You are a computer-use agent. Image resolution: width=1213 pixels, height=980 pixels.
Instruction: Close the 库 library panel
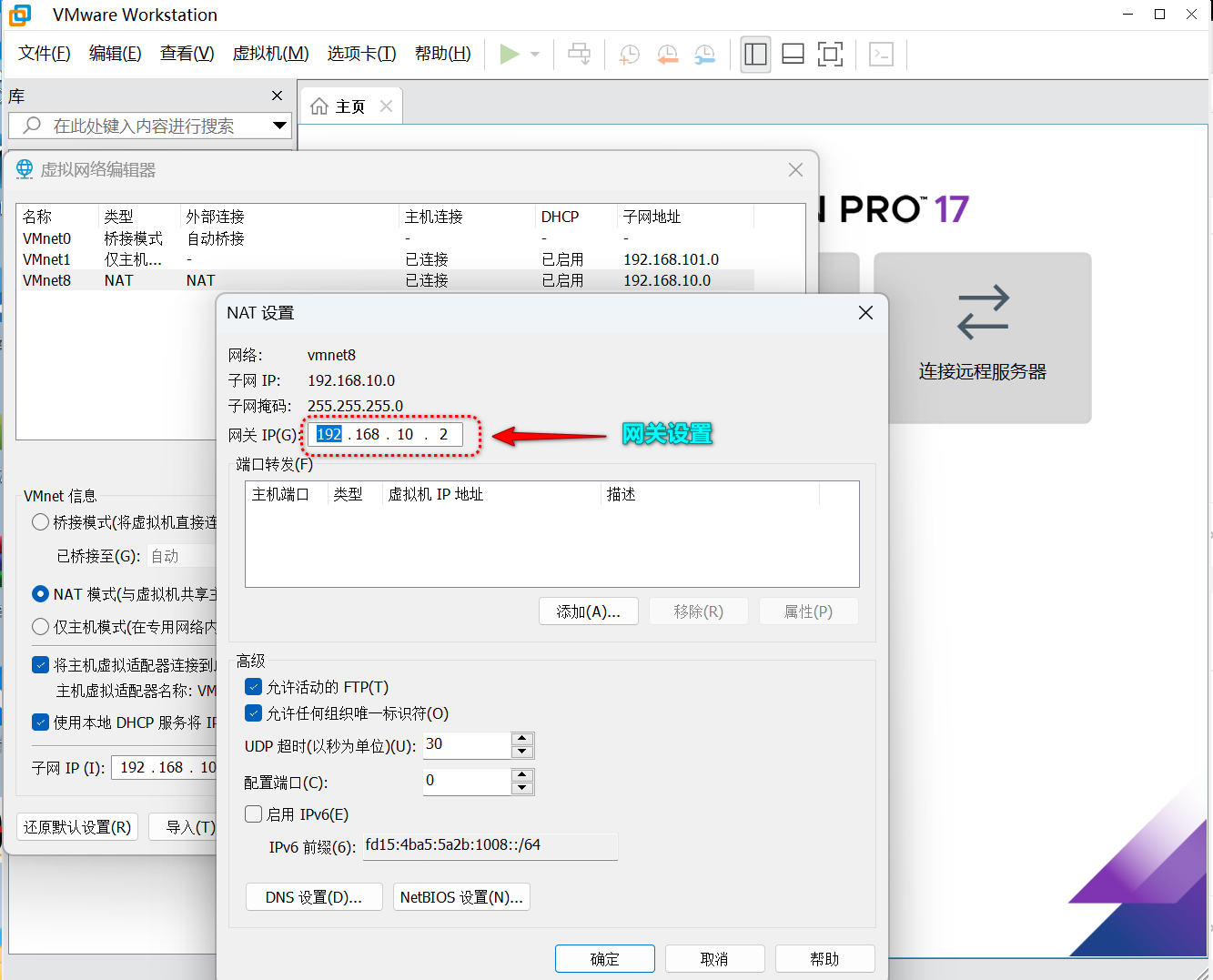pos(278,96)
